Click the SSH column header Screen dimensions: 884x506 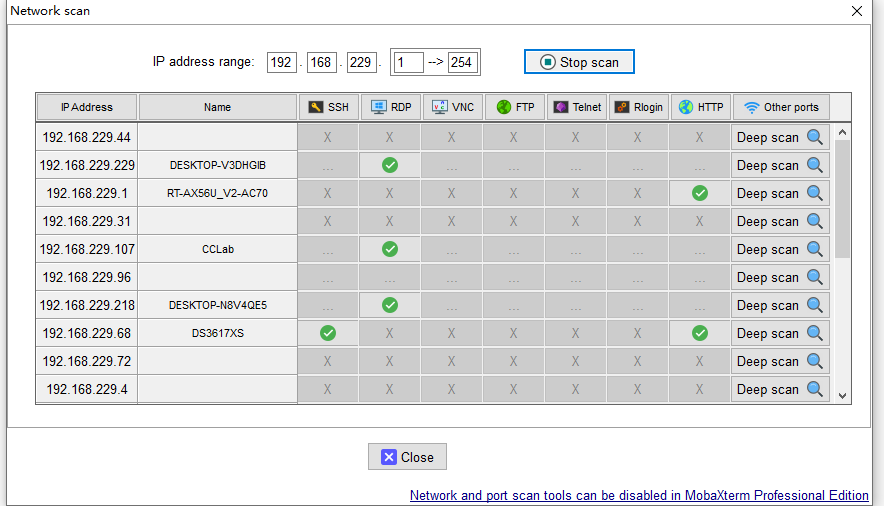[x=328, y=107]
